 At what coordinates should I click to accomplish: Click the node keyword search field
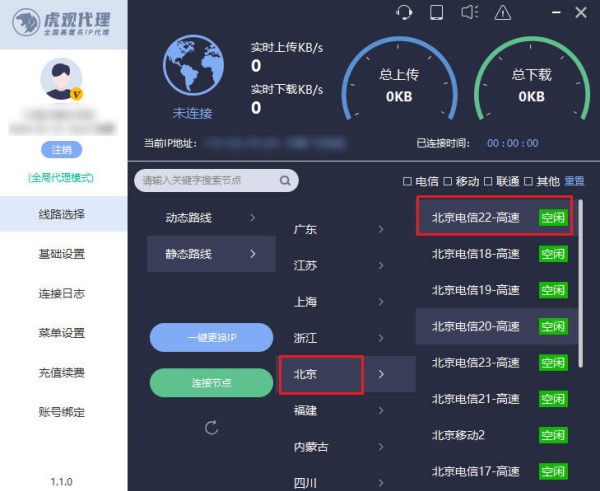tap(216, 180)
